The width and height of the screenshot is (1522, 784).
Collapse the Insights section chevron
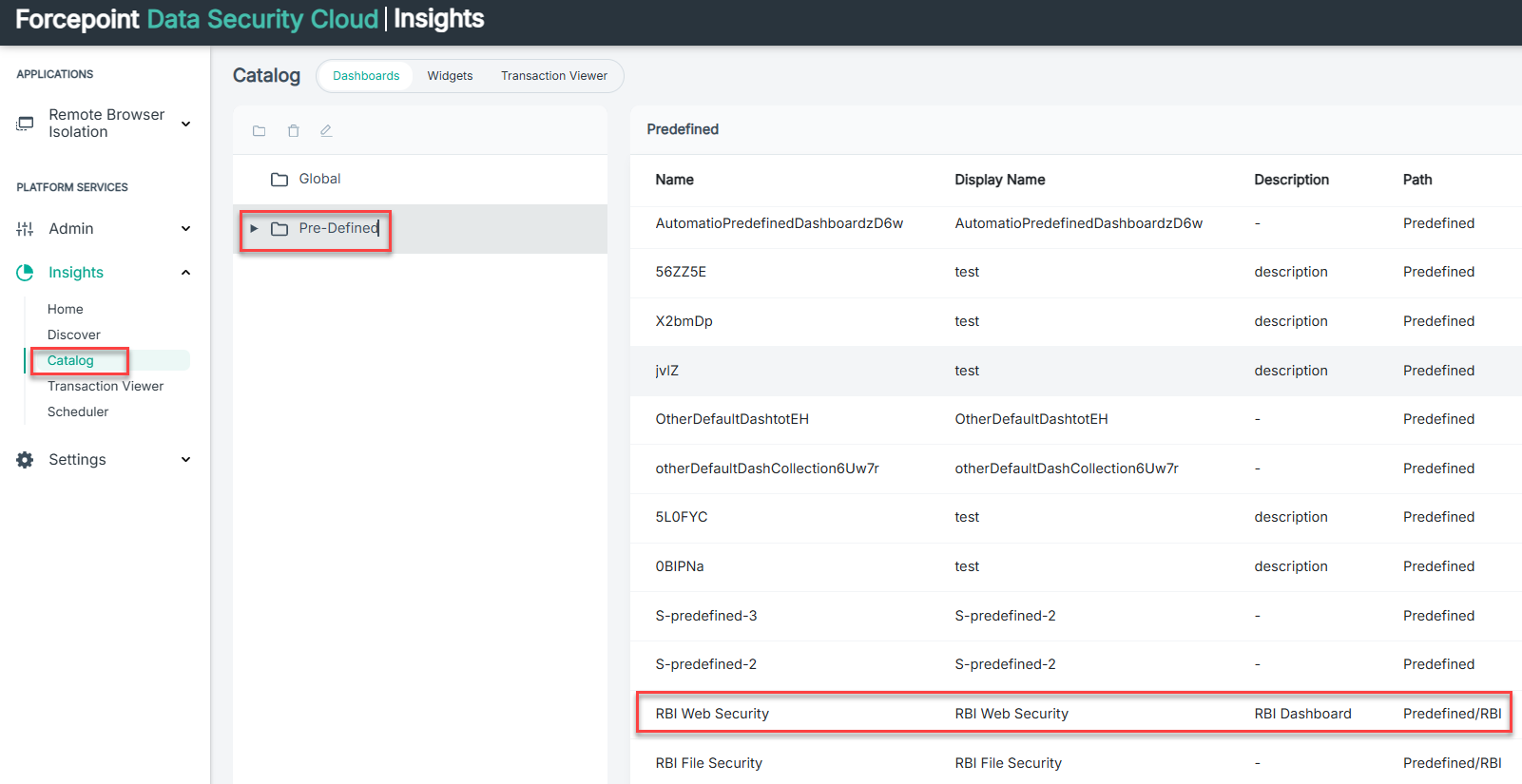point(186,273)
